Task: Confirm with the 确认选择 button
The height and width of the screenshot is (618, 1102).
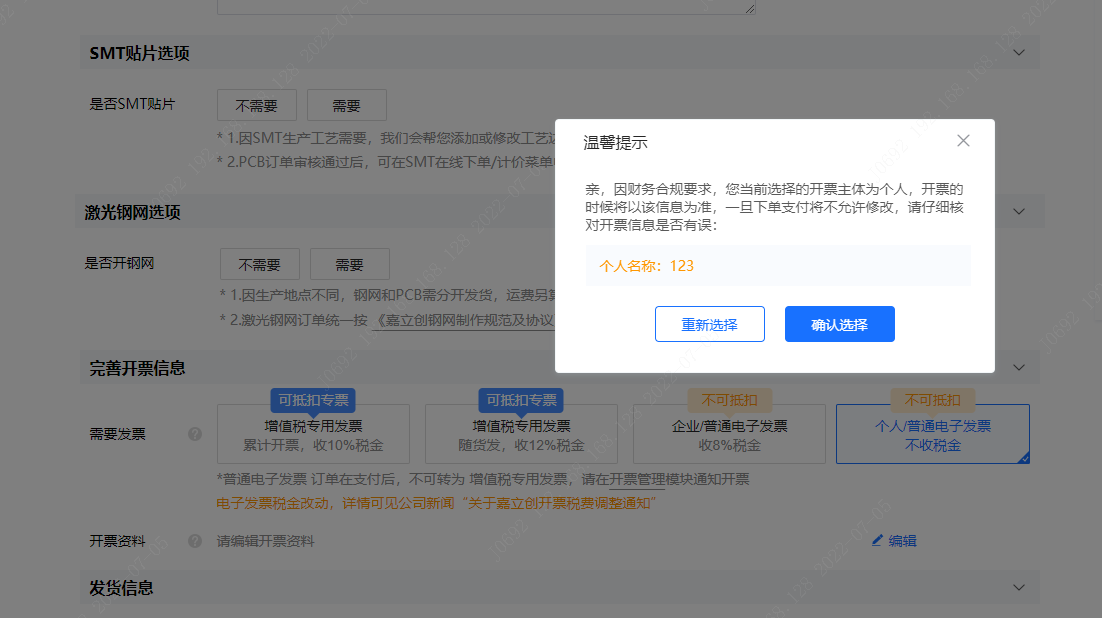Action: tap(839, 324)
